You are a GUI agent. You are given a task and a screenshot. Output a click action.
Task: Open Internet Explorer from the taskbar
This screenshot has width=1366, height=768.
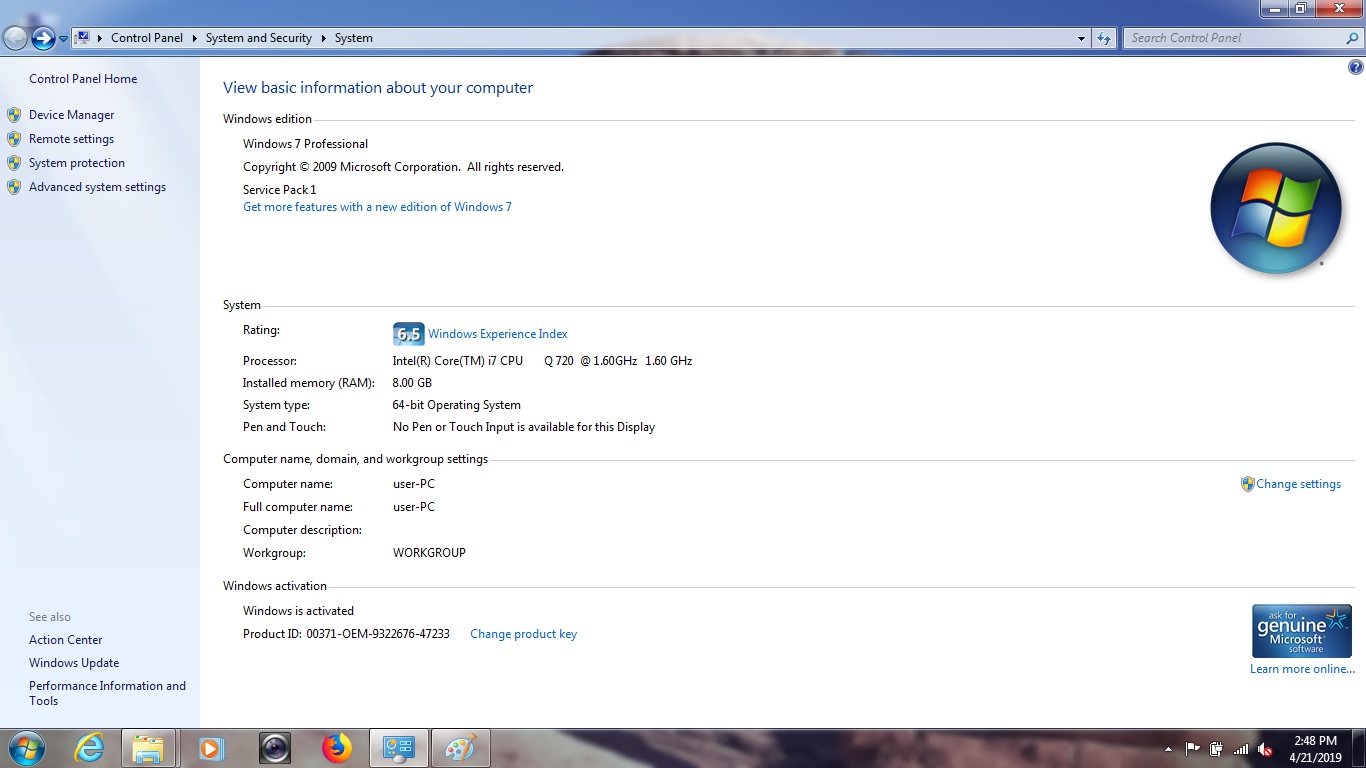(89, 748)
